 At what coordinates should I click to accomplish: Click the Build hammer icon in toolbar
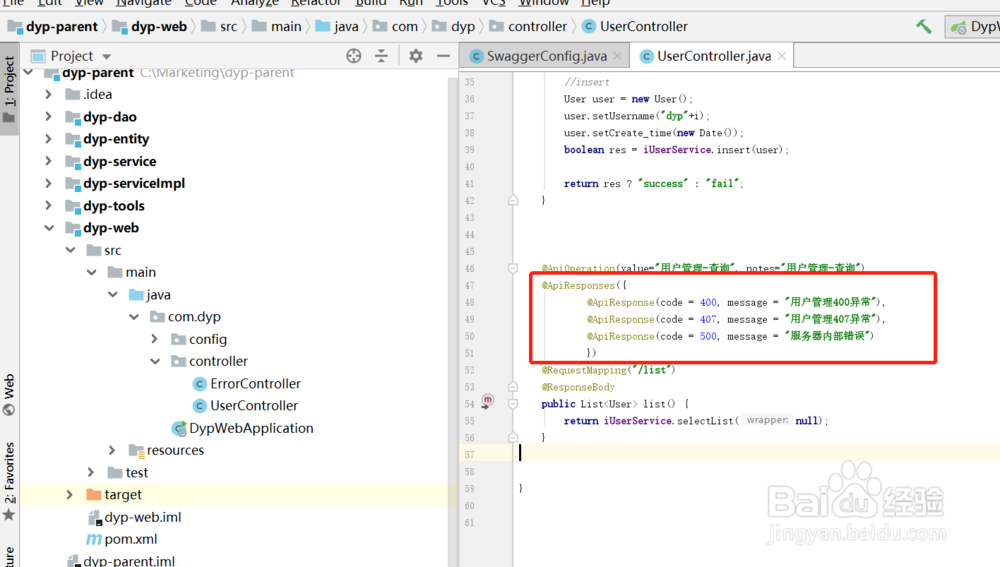click(x=923, y=27)
